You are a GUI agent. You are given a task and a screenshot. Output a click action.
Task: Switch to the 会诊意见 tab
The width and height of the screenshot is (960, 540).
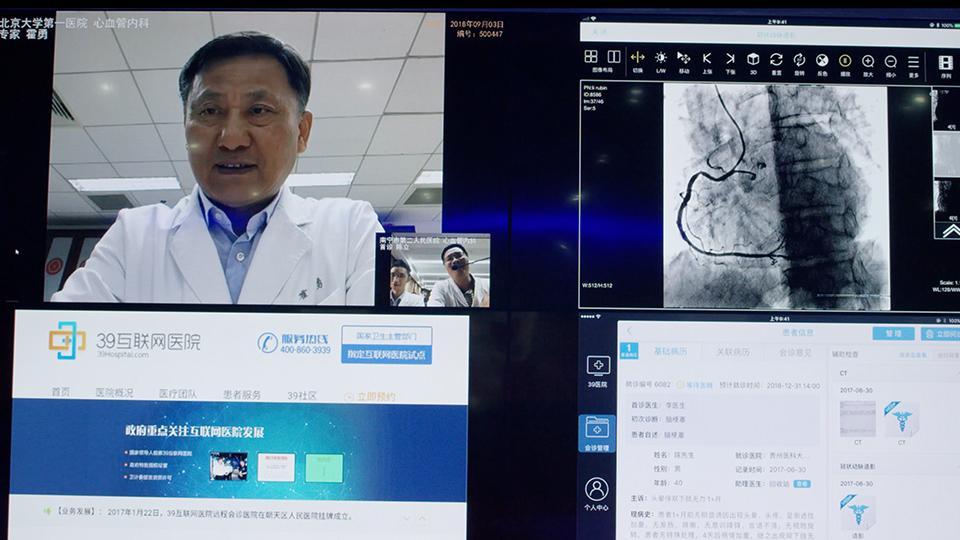click(795, 353)
